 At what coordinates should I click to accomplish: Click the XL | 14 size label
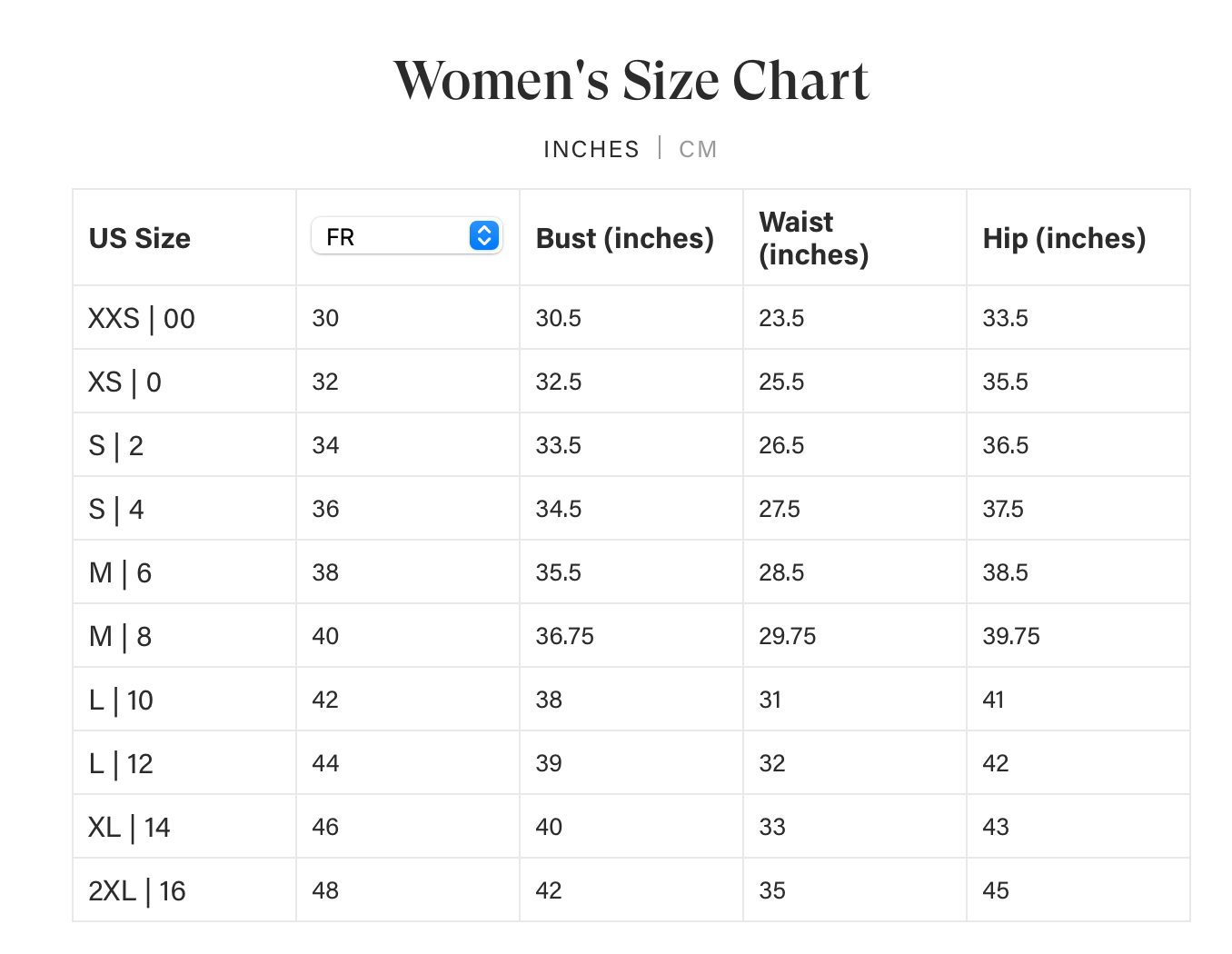coord(129,828)
